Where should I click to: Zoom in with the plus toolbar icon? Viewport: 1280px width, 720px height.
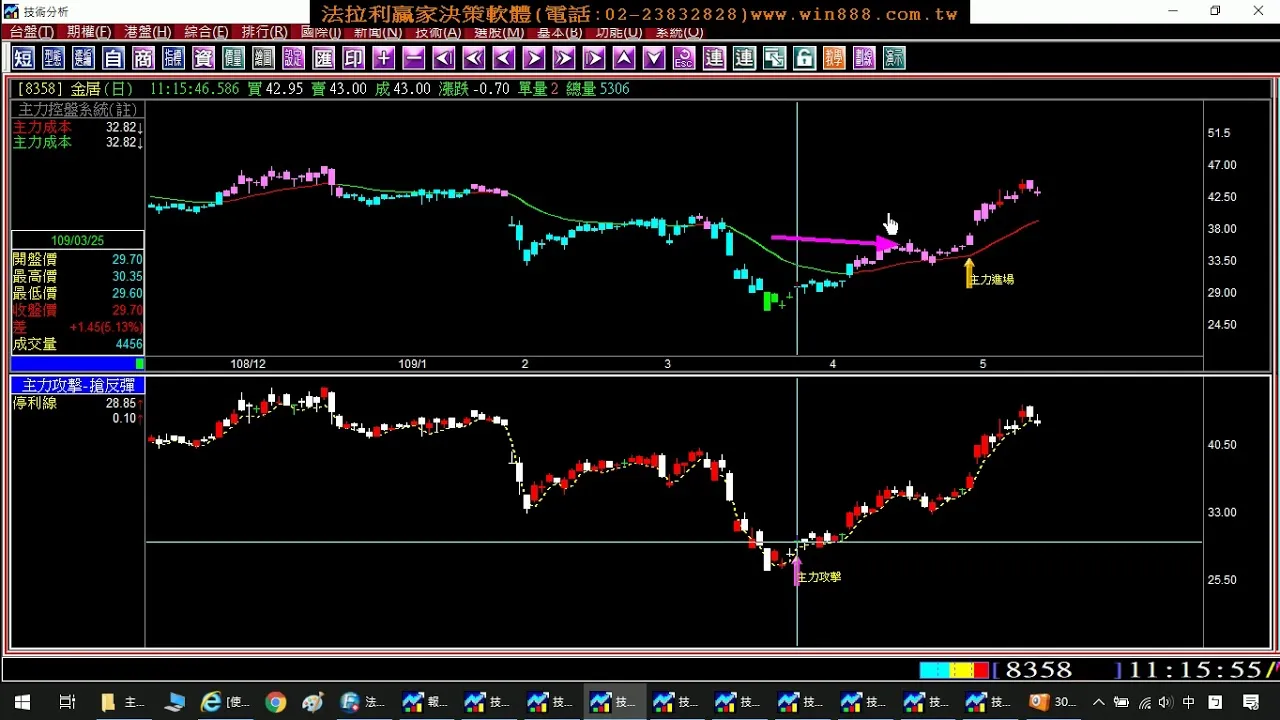coord(384,58)
